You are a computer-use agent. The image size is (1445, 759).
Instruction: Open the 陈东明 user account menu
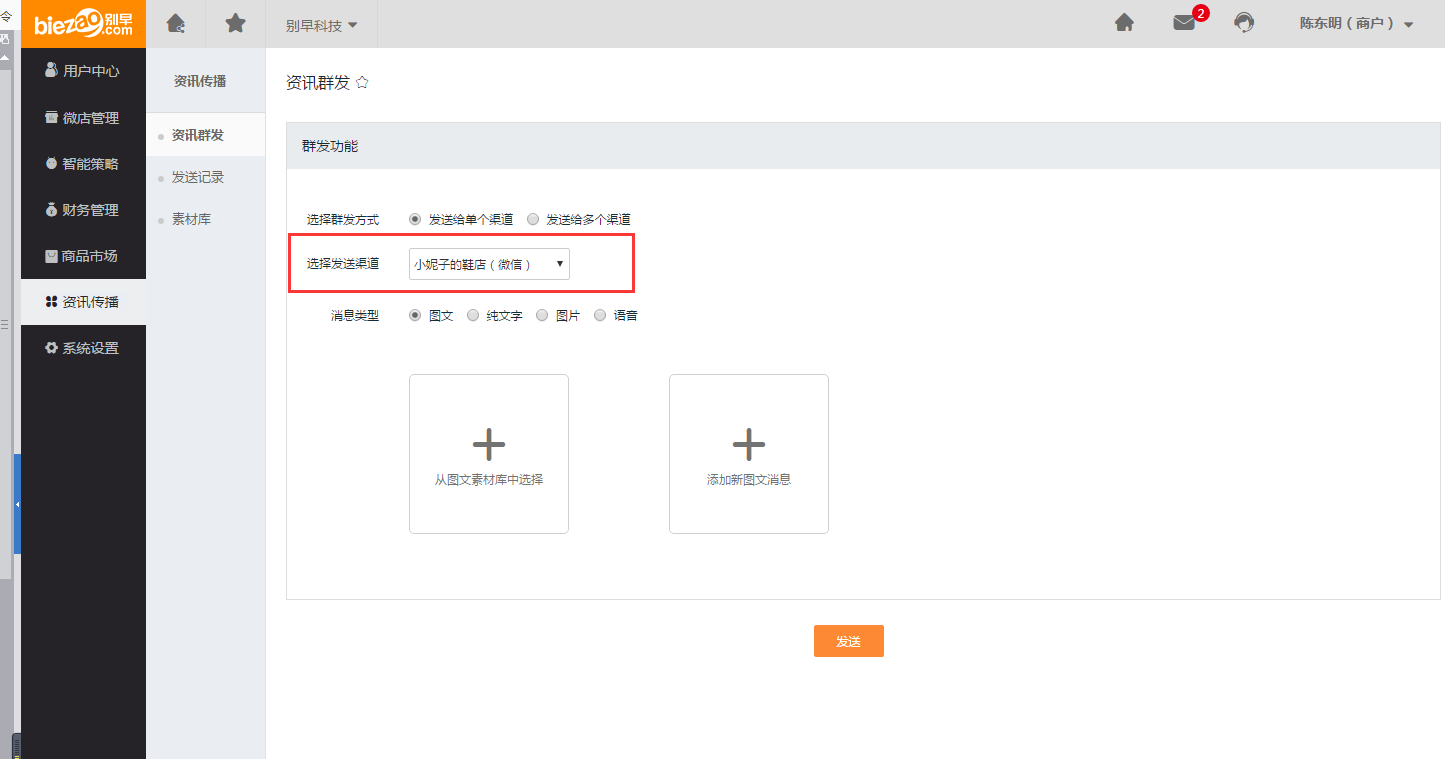tap(1356, 24)
